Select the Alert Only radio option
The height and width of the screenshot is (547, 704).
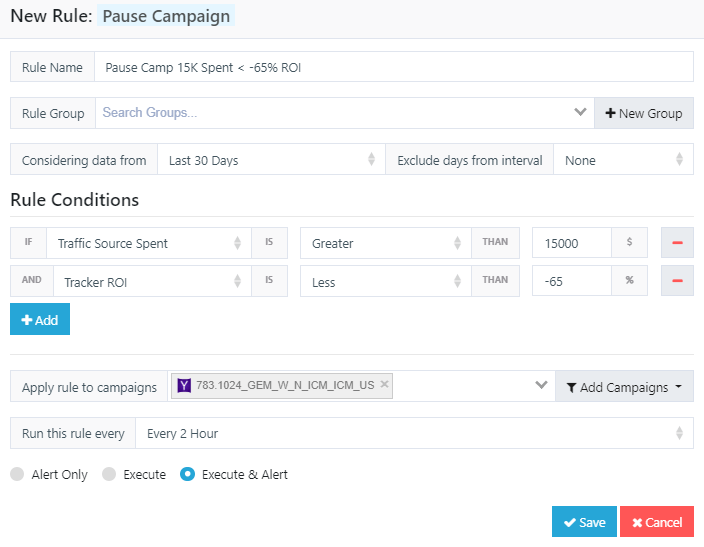(17, 474)
